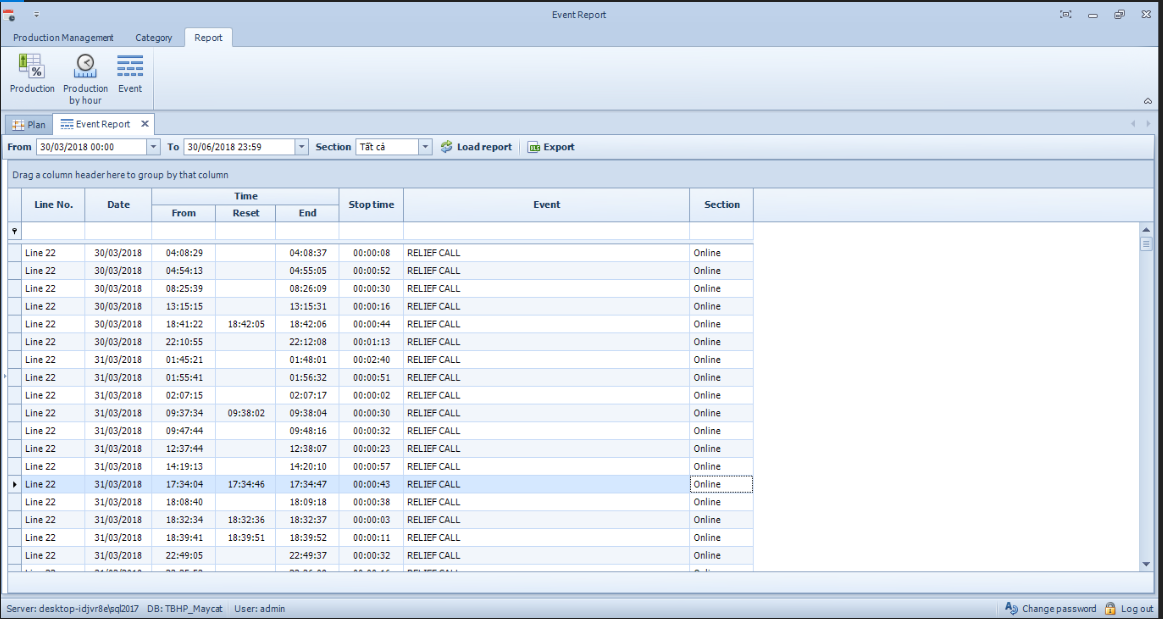
Task: Open the To date dropdown
Action: tap(301, 147)
